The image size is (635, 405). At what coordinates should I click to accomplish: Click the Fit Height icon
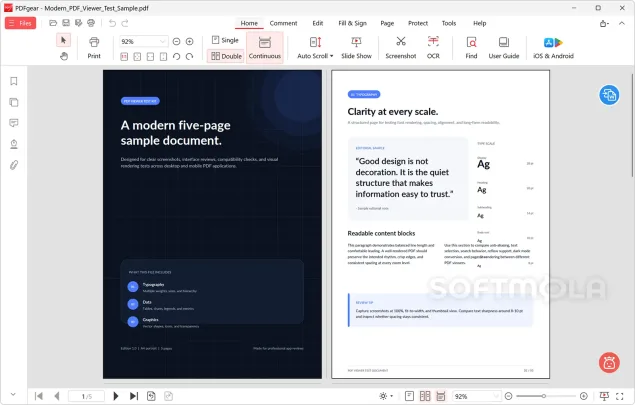(x=163, y=57)
